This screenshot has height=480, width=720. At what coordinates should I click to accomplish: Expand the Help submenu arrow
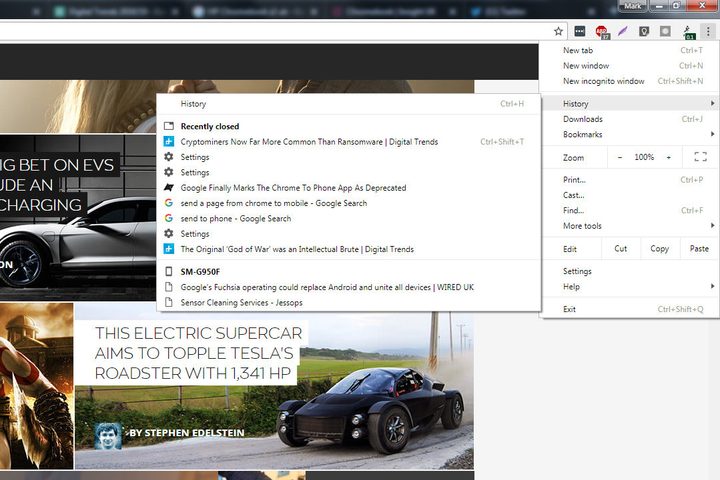tap(712, 286)
